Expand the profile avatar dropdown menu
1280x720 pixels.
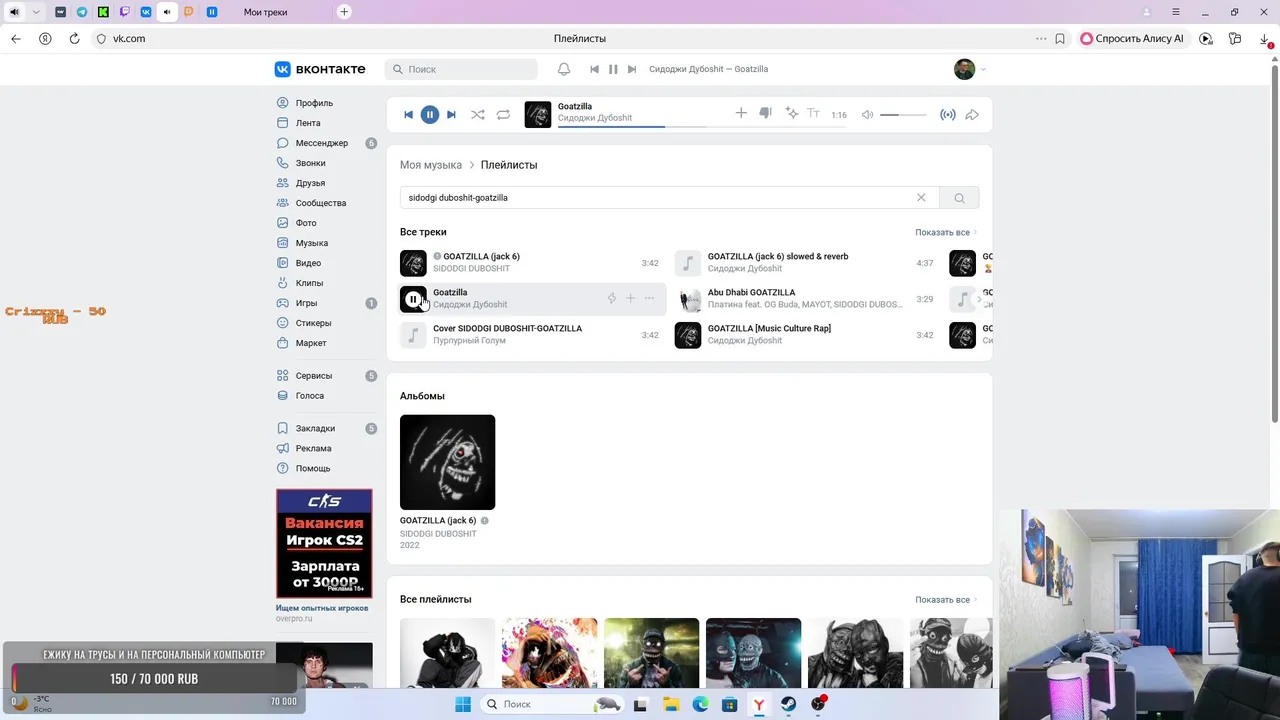[x=970, y=69]
